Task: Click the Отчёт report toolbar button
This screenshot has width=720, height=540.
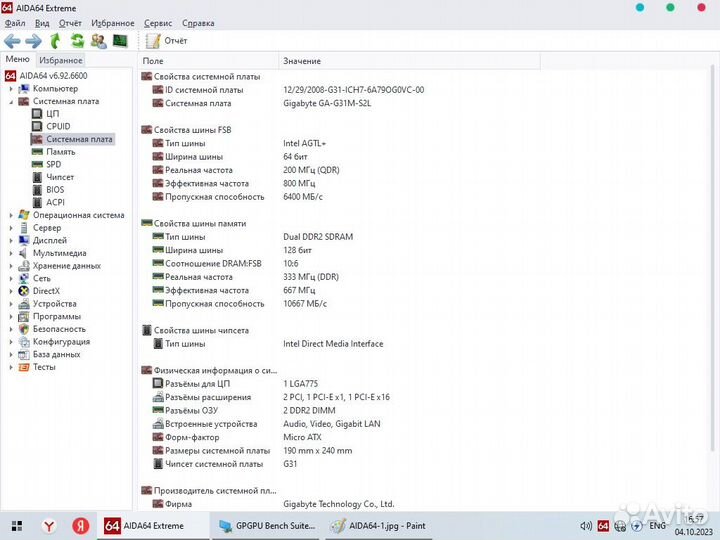Action: [166, 41]
